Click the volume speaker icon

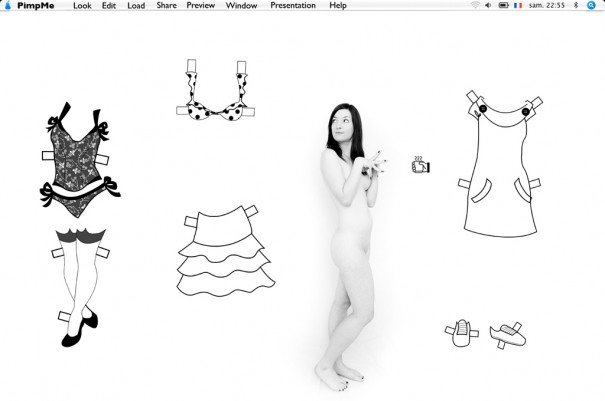point(487,6)
